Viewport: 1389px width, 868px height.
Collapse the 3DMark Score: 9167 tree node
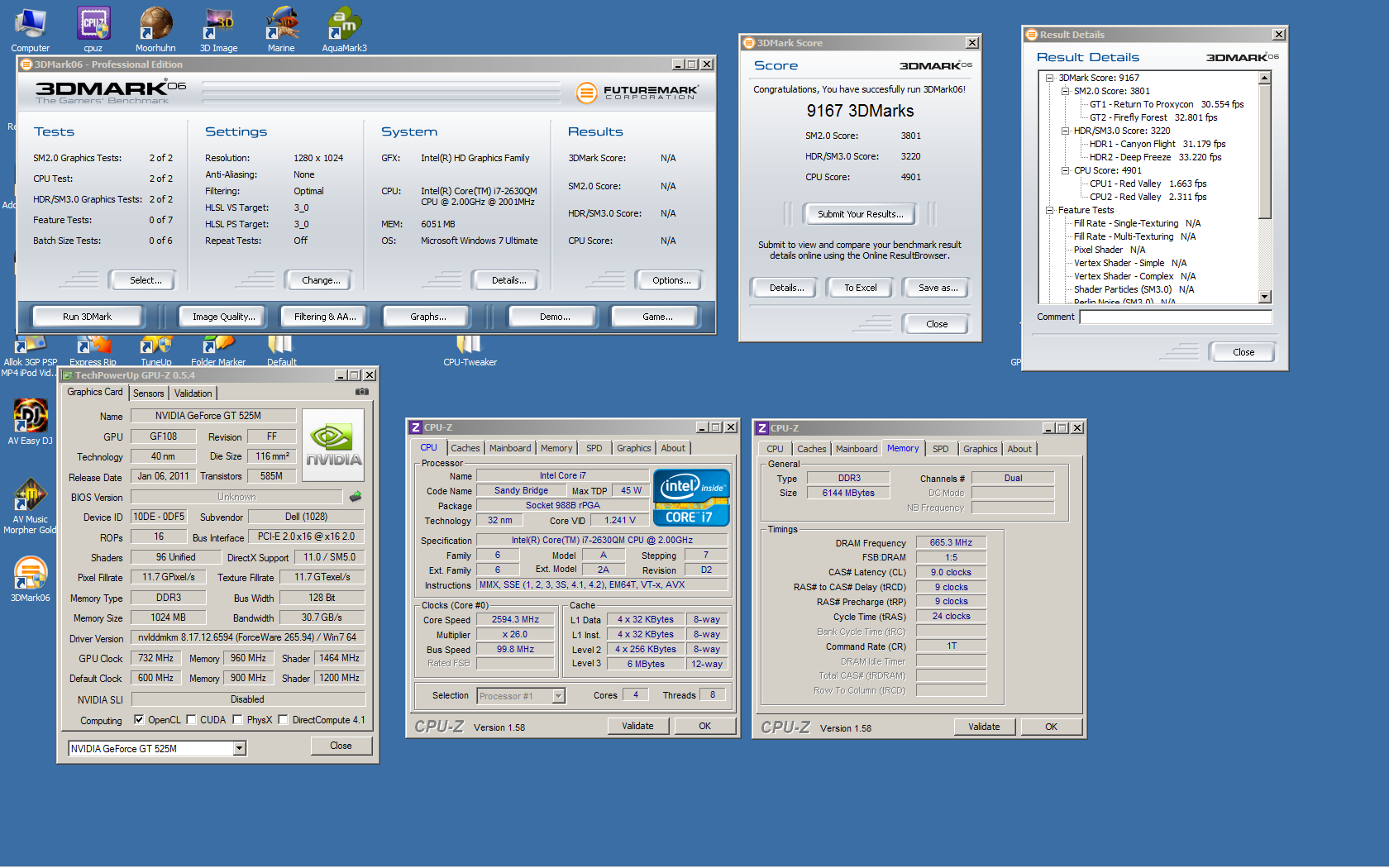click(x=1050, y=78)
